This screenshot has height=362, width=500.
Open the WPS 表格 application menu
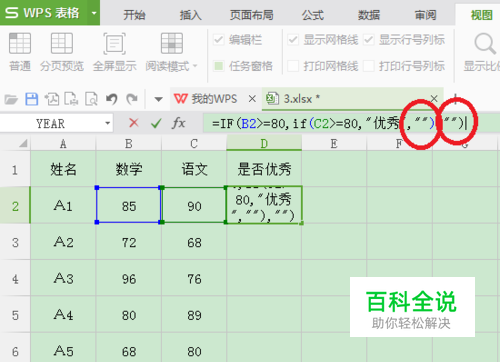43,13
